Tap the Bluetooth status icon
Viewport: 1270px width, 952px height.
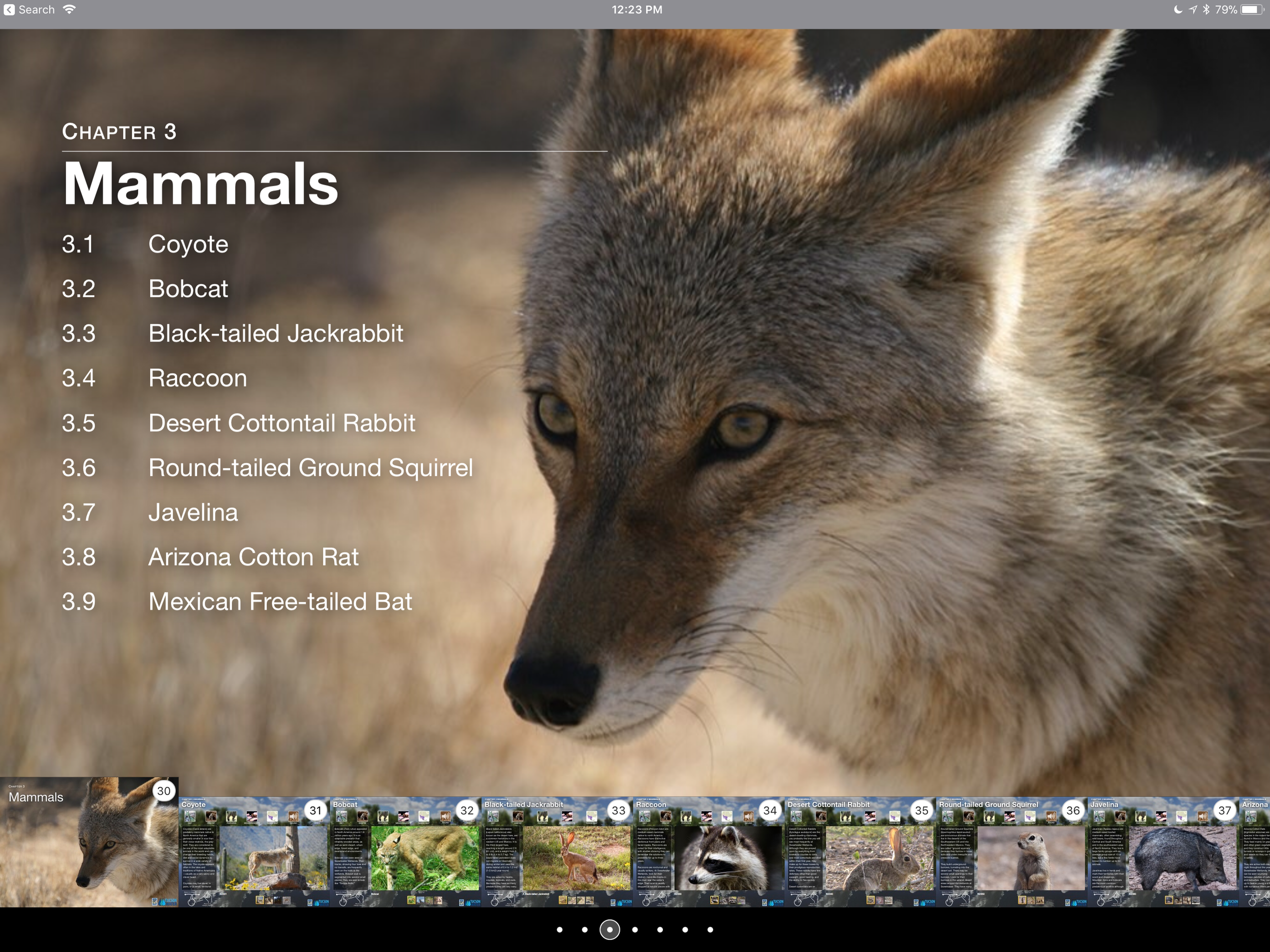1206,10
